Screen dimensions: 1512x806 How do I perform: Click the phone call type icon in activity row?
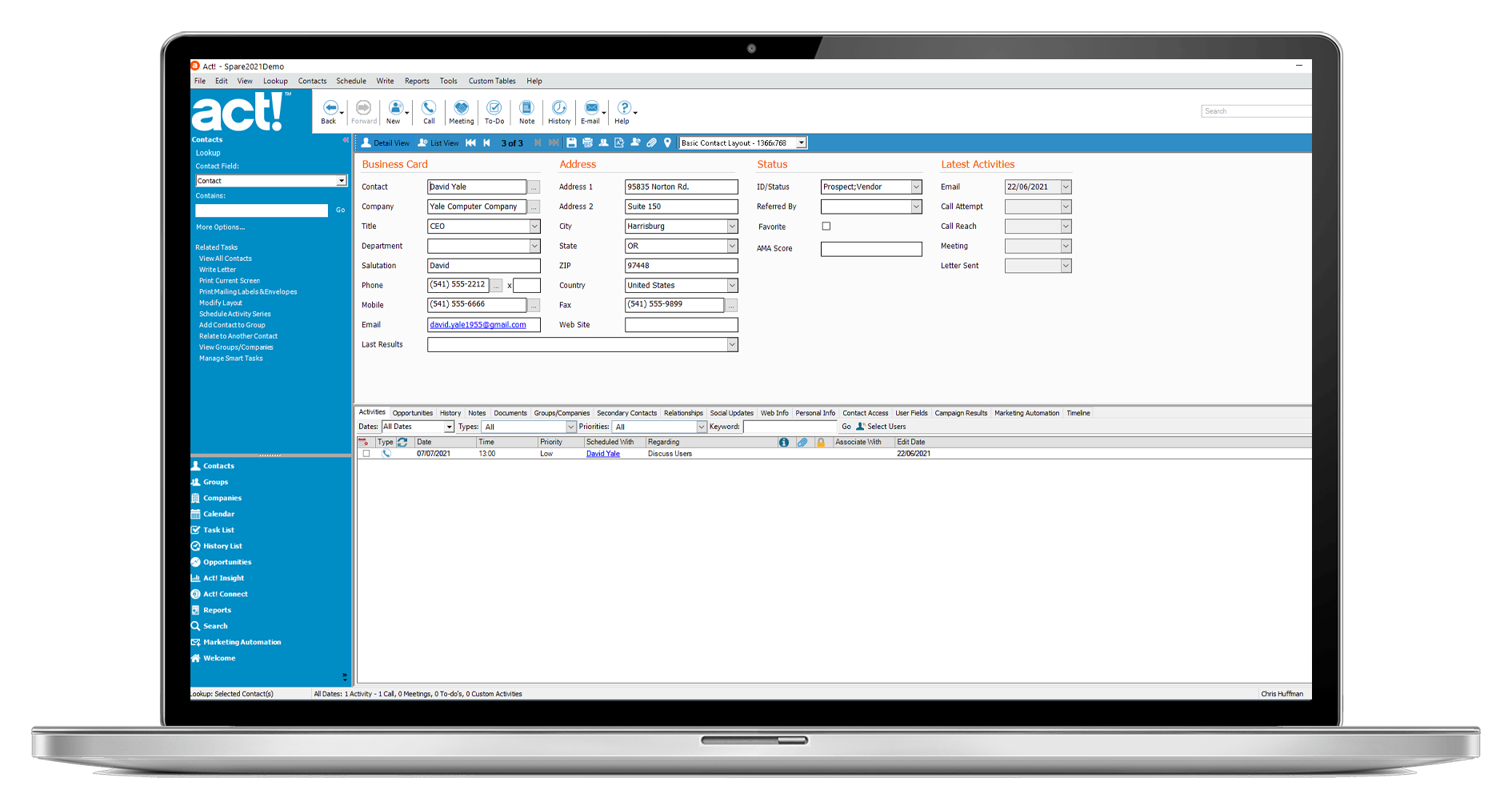click(x=386, y=454)
